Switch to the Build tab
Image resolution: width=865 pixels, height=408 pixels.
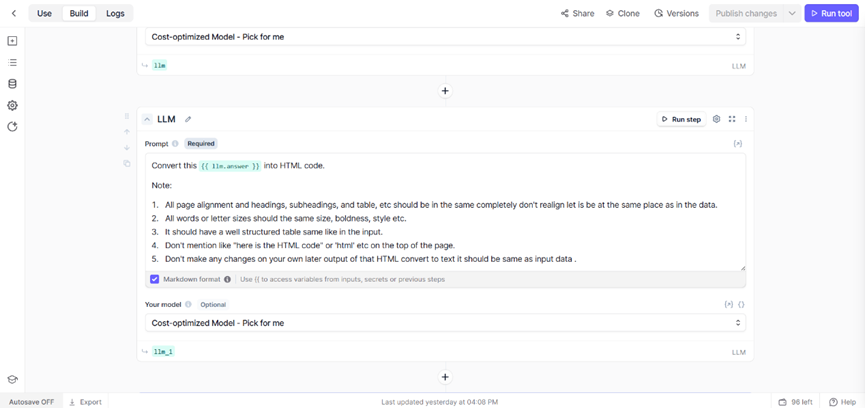coord(79,13)
